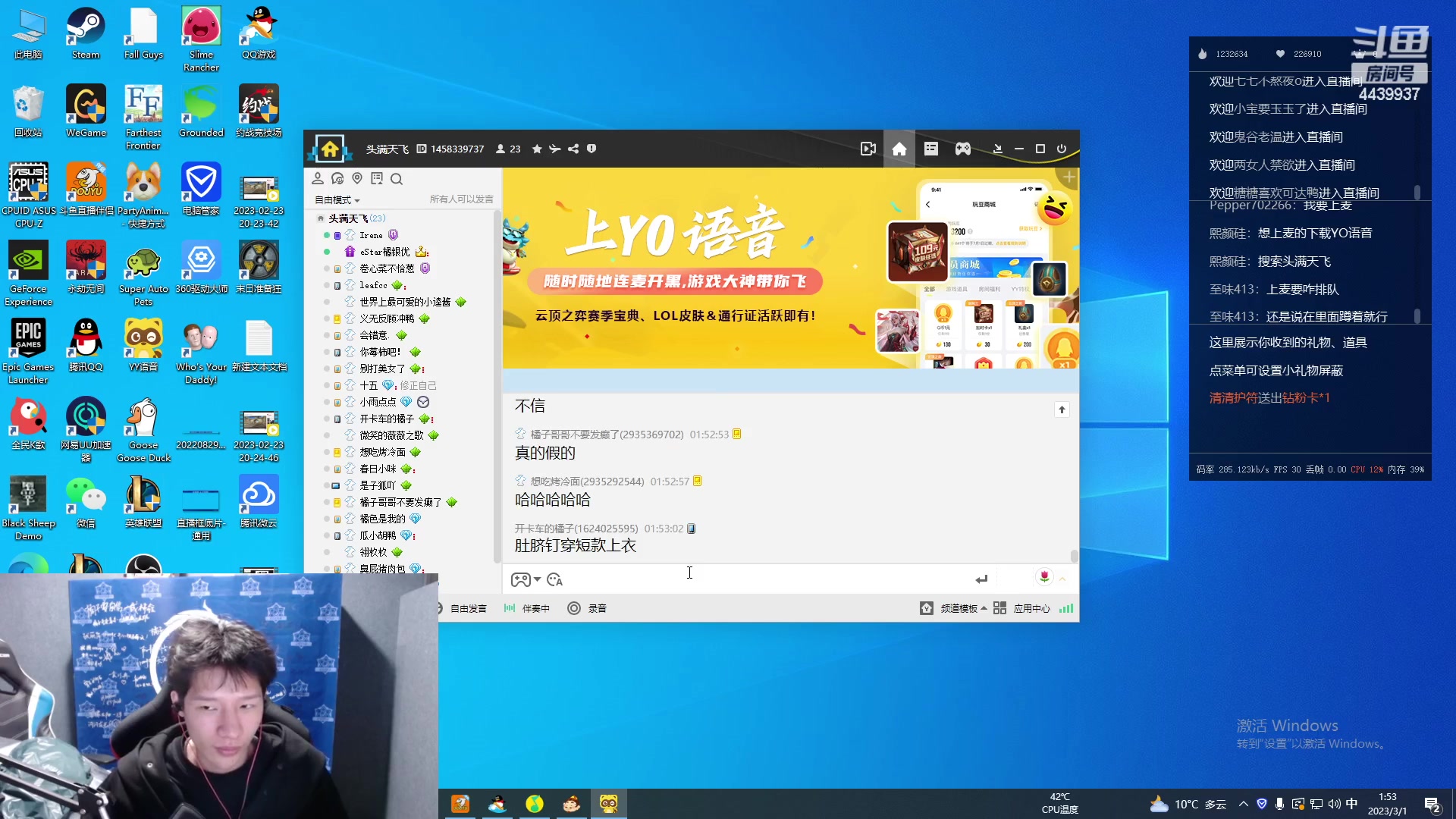Screen dimensions: 1456x819
Task: Open the GeForce Experience desktop shortcut
Action: coord(28,274)
